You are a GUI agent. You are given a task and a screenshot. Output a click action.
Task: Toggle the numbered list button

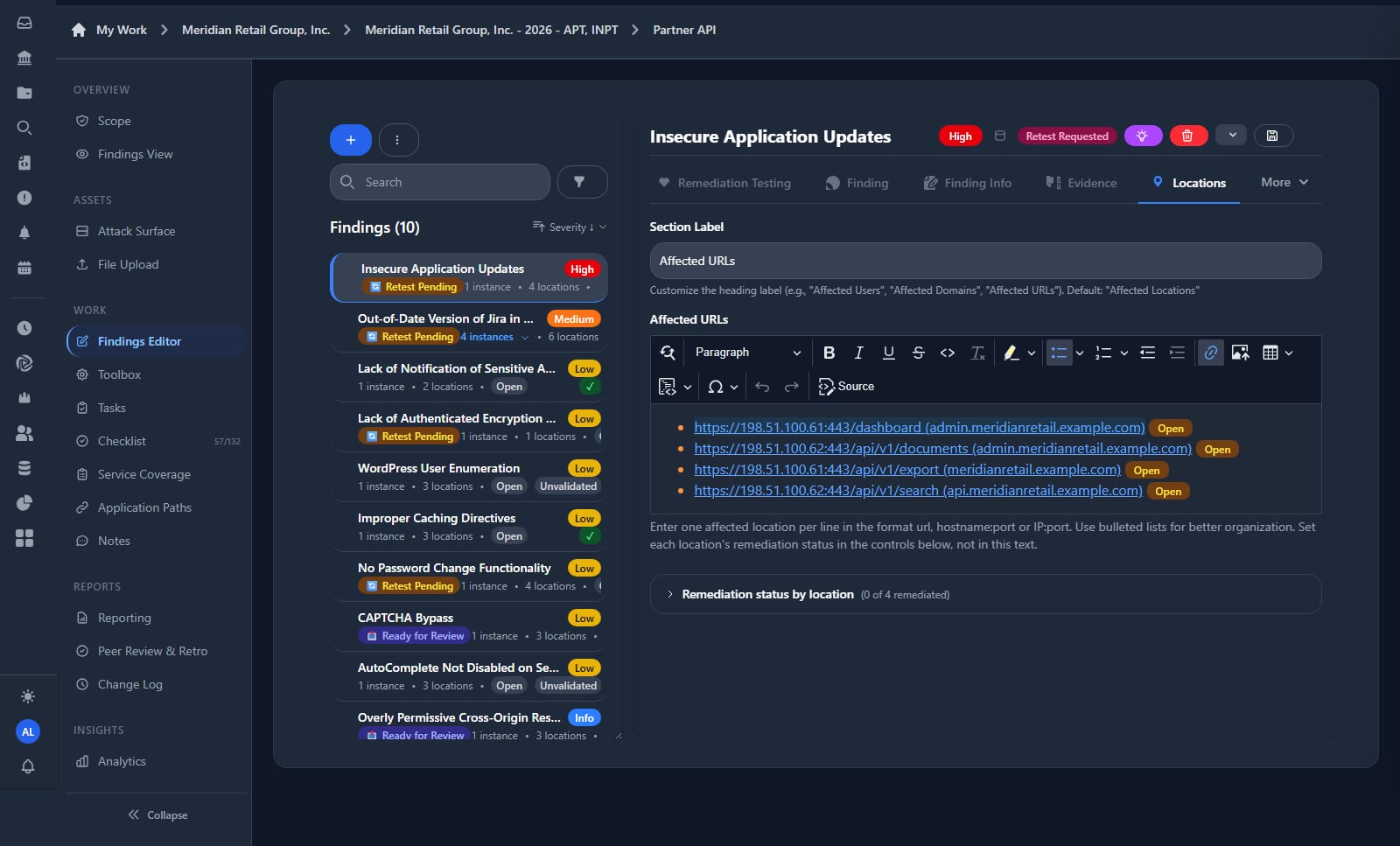[1103, 353]
